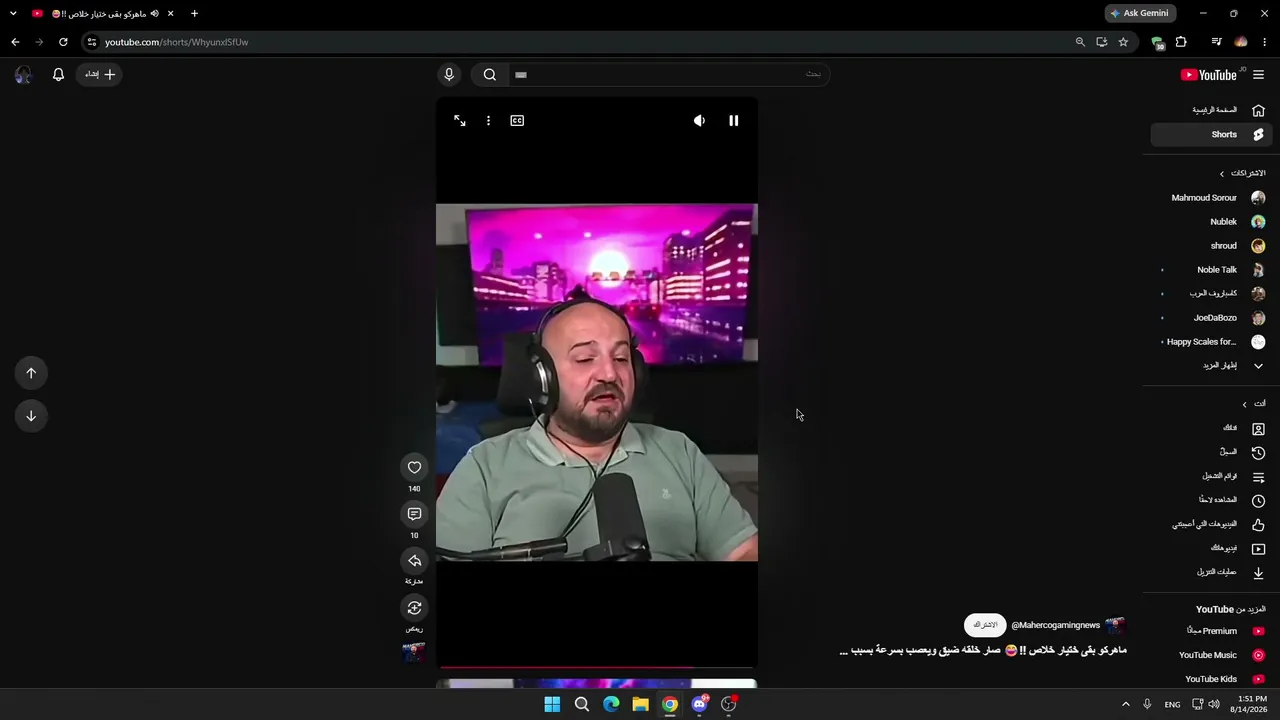This screenshot has height=720, width=1280.
Task: Go to the next Short with down arrow
Action: (31, 416)
